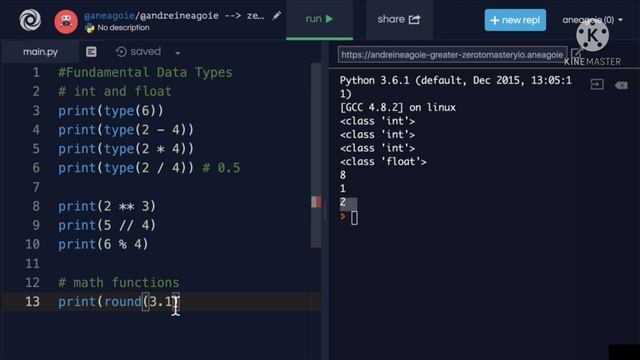640x360 pixels.
Task: Click the console prompt cursor
Action: click(x=354, y=218)
